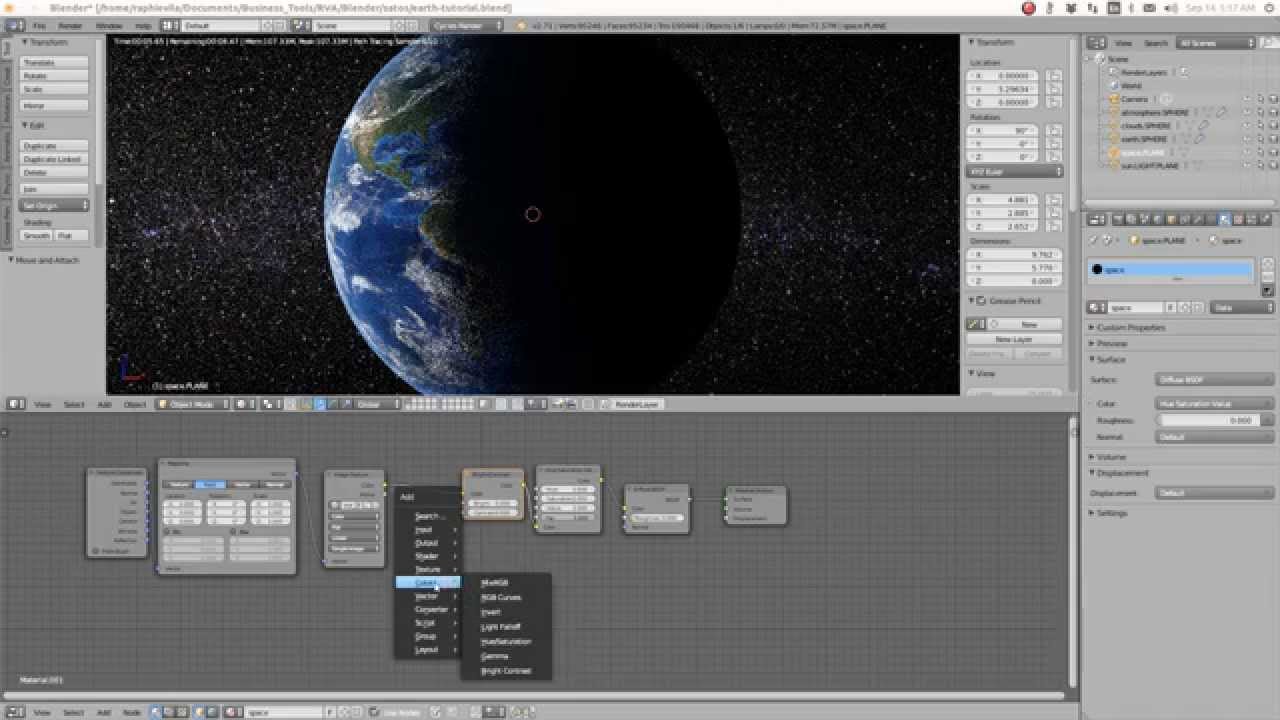This screenshot has width=1280, height=720.
Task: Expand the Custom Properties panel
Action: click(1130, 327)
